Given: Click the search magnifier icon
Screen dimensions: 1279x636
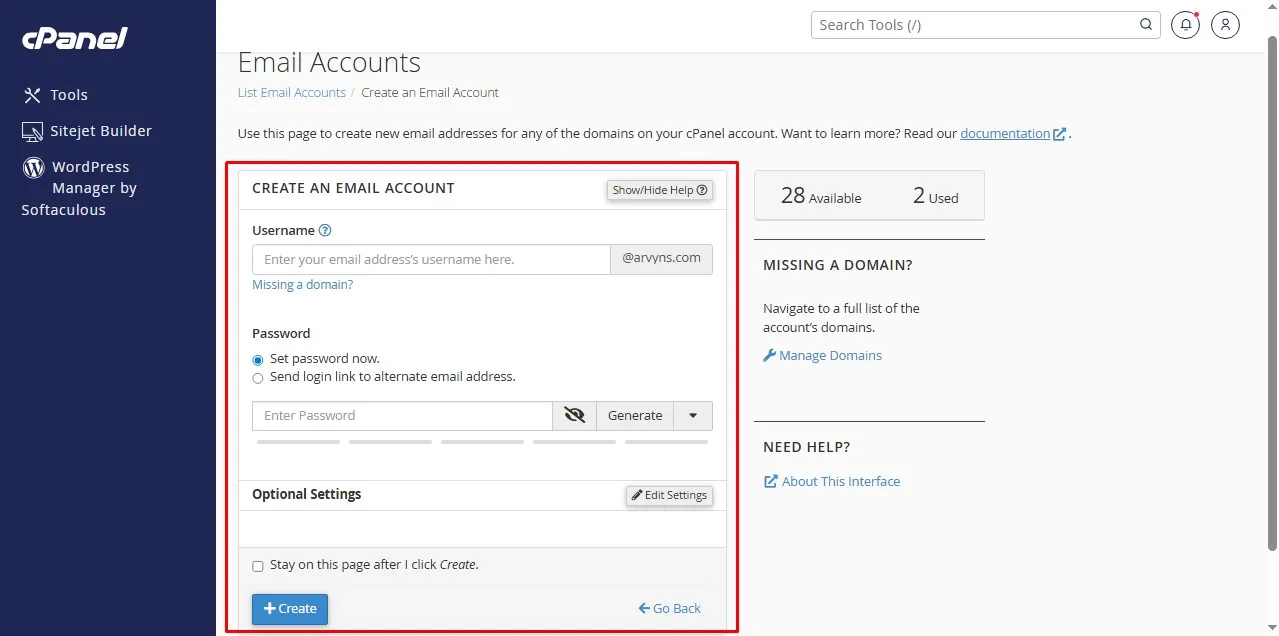Looking at the screenshot, I should 1145,24.
